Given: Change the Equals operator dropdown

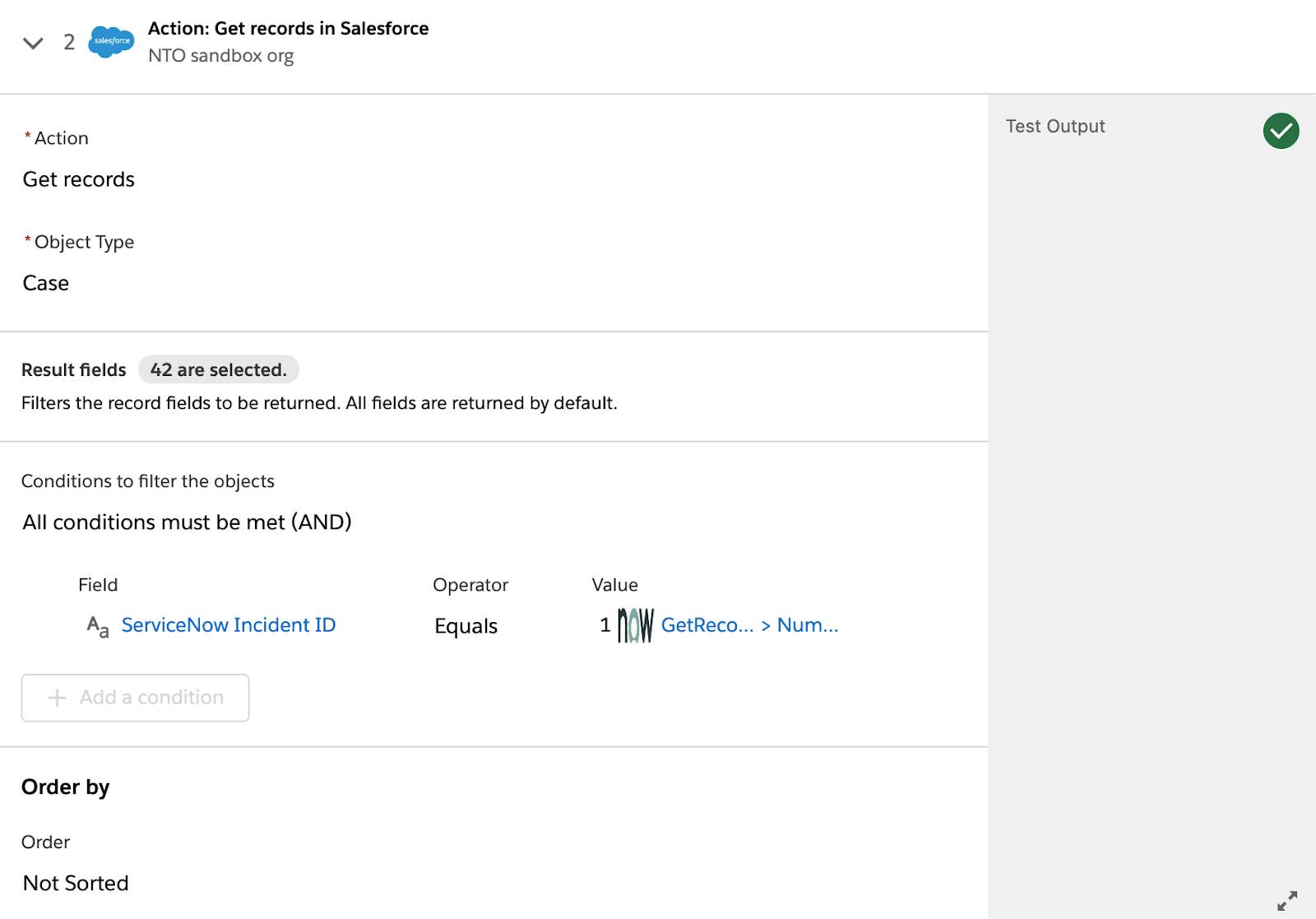Looking at the screenshot, I should pyautogui.click(x=466, y=626).
